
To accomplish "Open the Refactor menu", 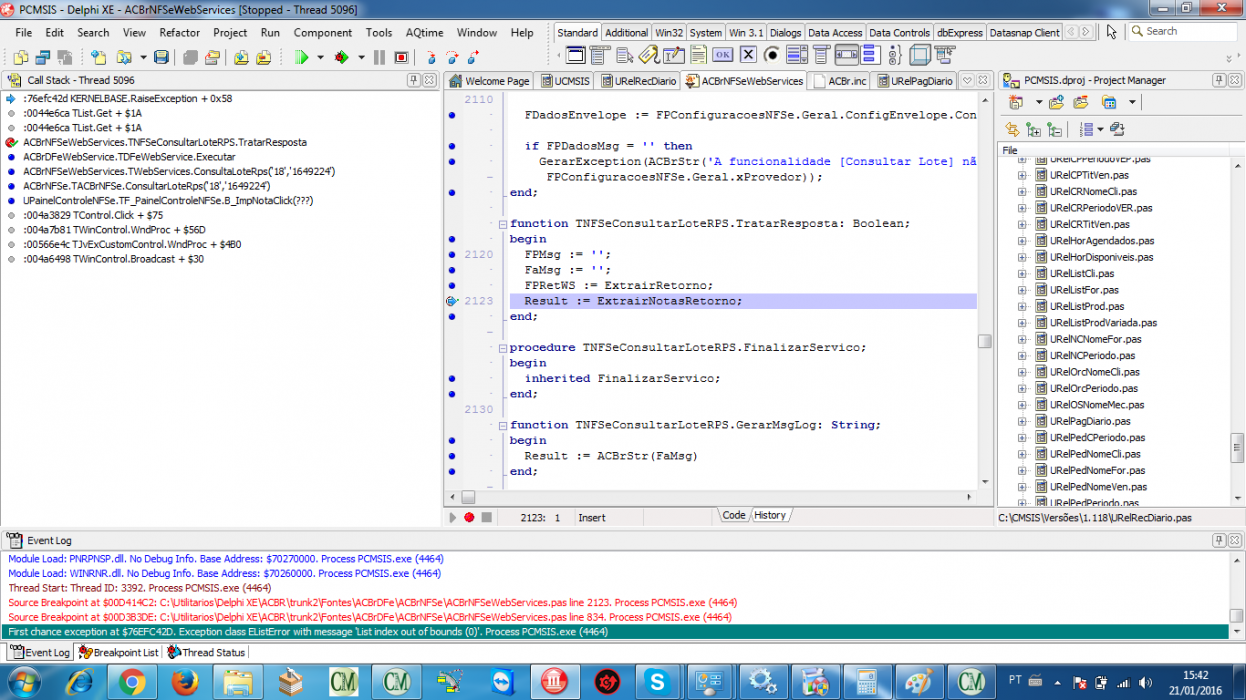I will coord(180,33).
